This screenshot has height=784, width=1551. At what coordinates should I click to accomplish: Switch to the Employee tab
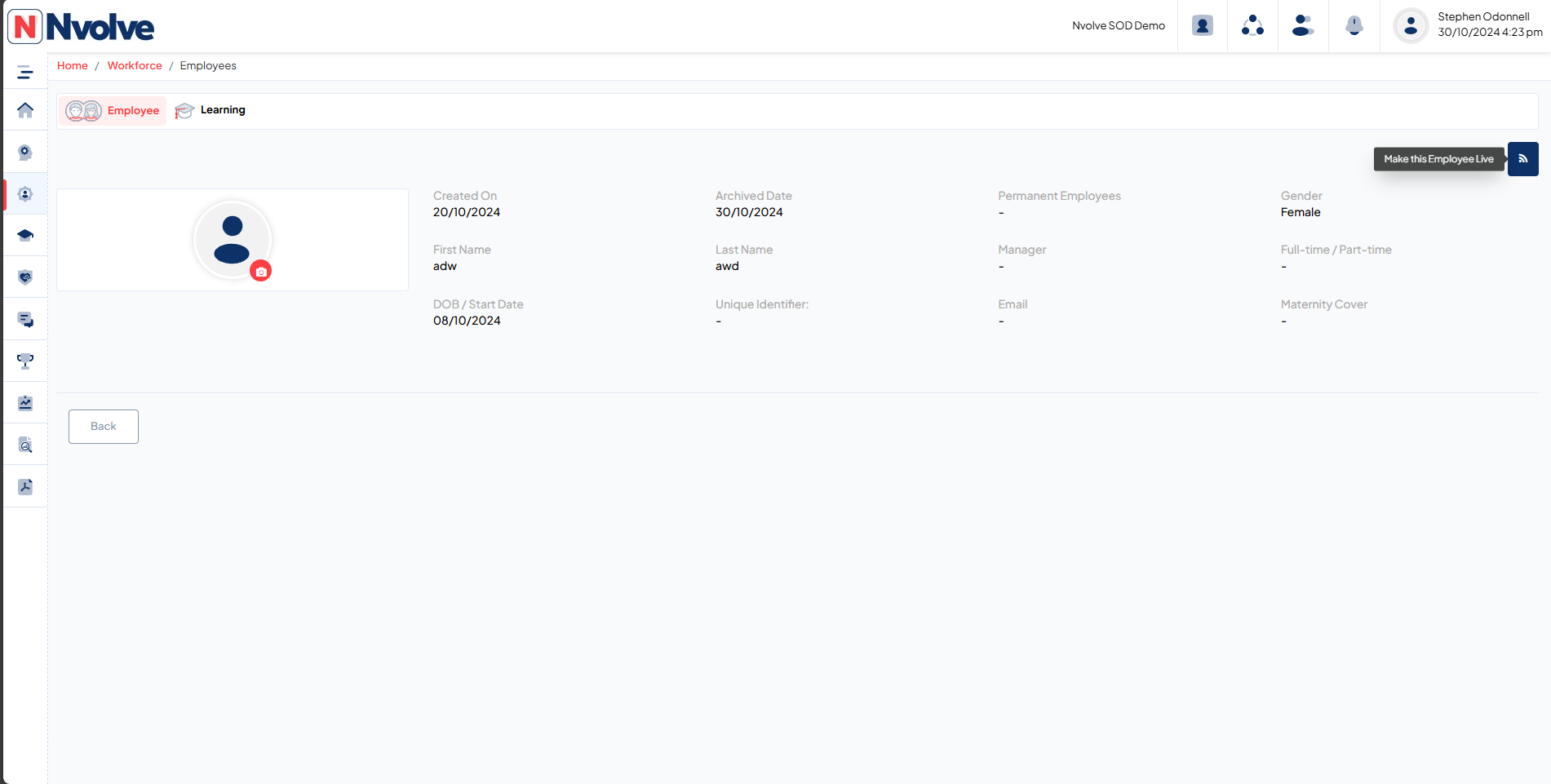click(x=113, y=111)
